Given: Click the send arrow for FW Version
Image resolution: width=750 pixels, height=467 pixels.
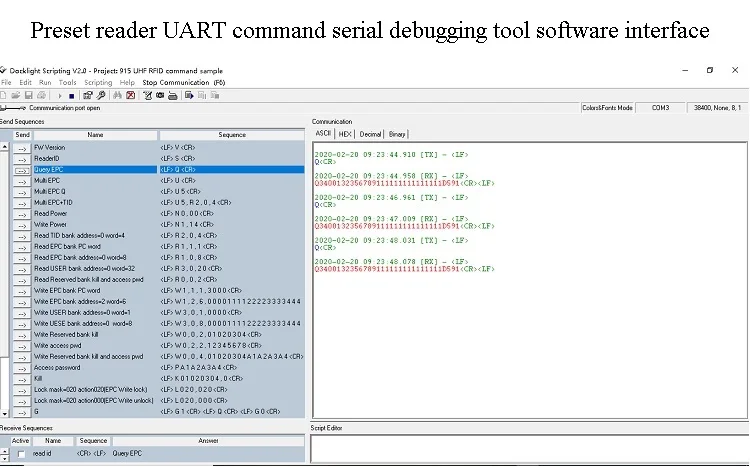Looking at the screenshot, I should [x=22, y=148].
